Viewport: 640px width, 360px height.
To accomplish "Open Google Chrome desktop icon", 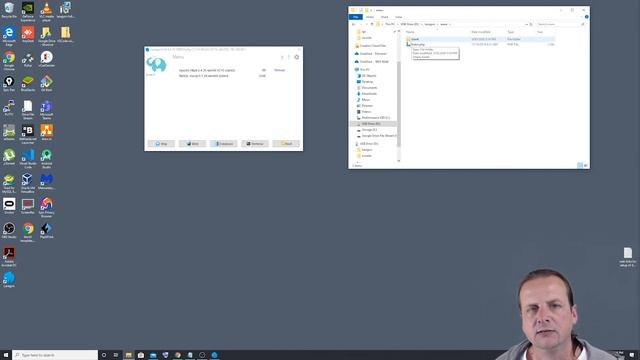I will click(x=9, y=60).
